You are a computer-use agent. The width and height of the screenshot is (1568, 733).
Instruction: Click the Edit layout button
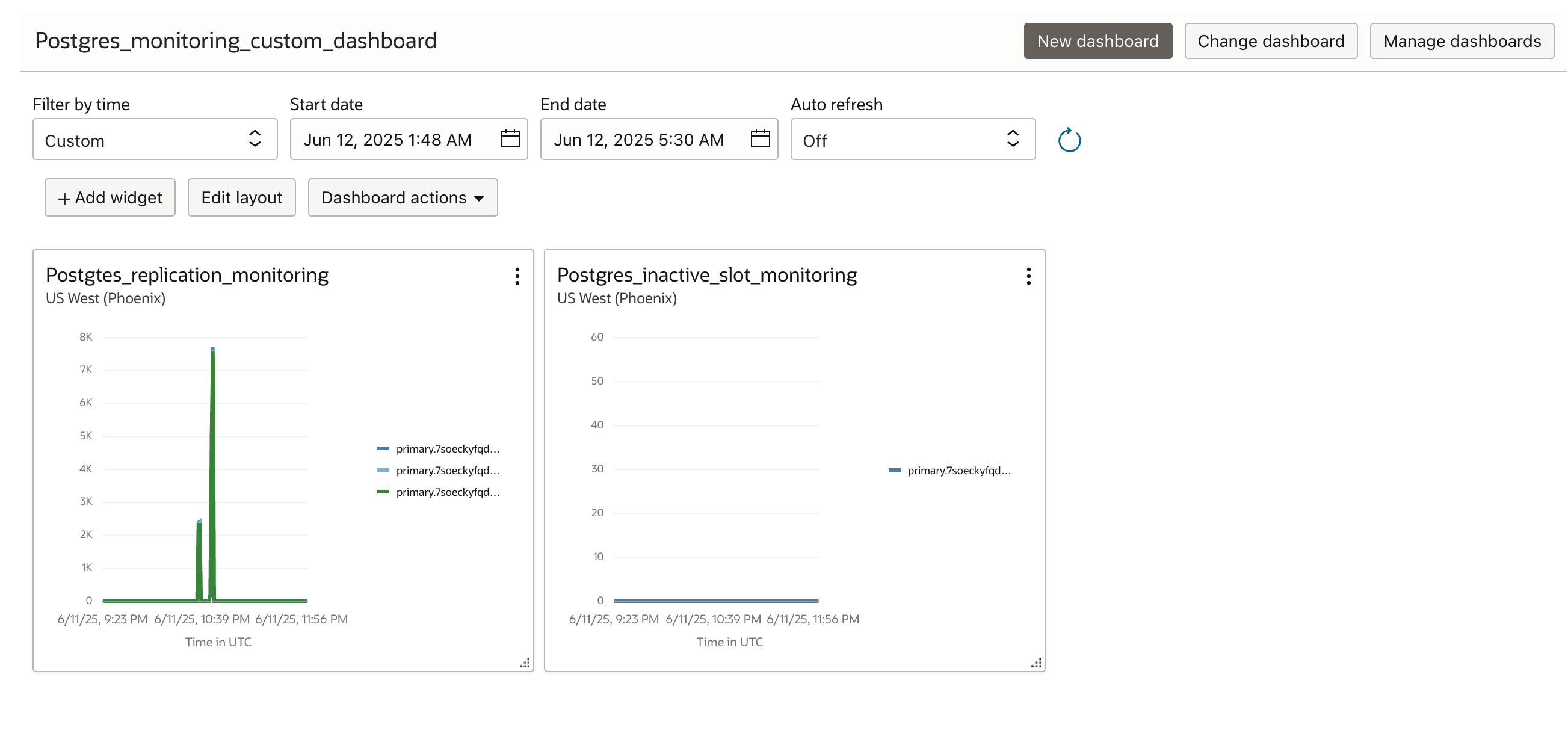click(241, 198)
